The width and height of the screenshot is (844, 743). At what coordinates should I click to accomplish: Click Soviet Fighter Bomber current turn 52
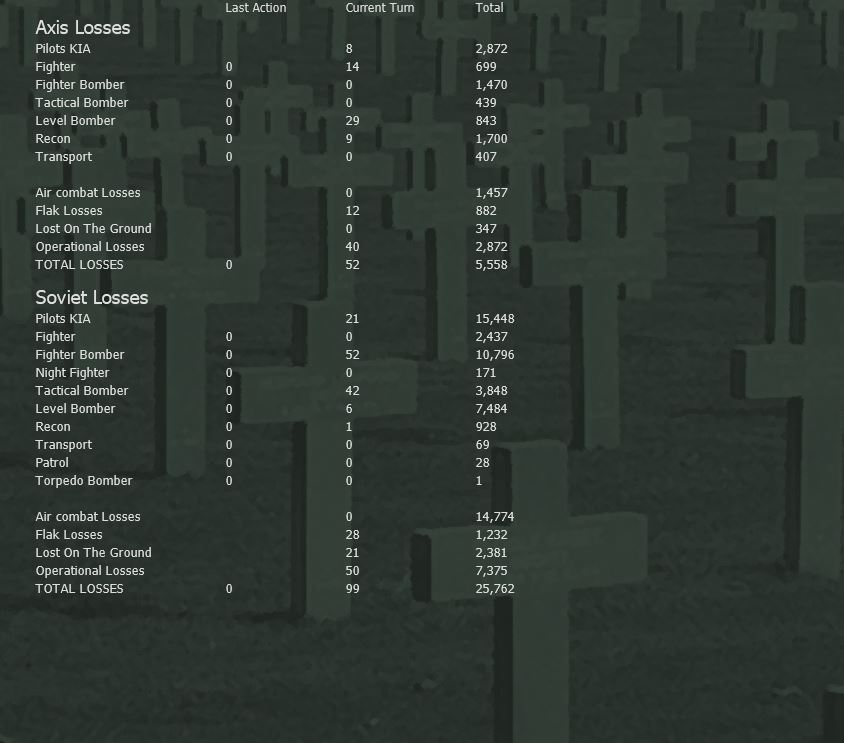coord(353,355)
